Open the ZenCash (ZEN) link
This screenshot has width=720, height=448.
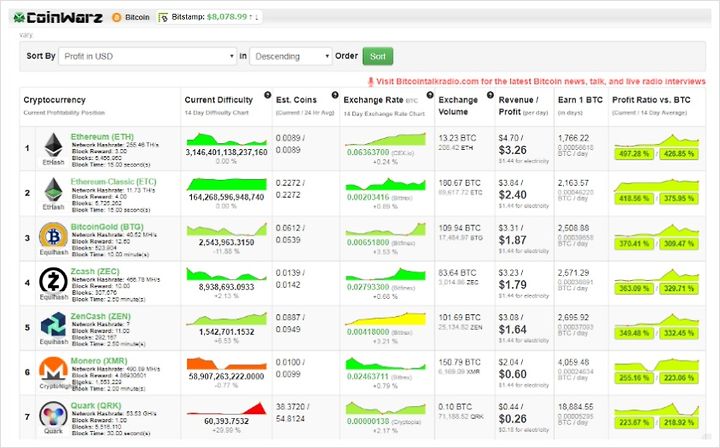click(101, 316)
